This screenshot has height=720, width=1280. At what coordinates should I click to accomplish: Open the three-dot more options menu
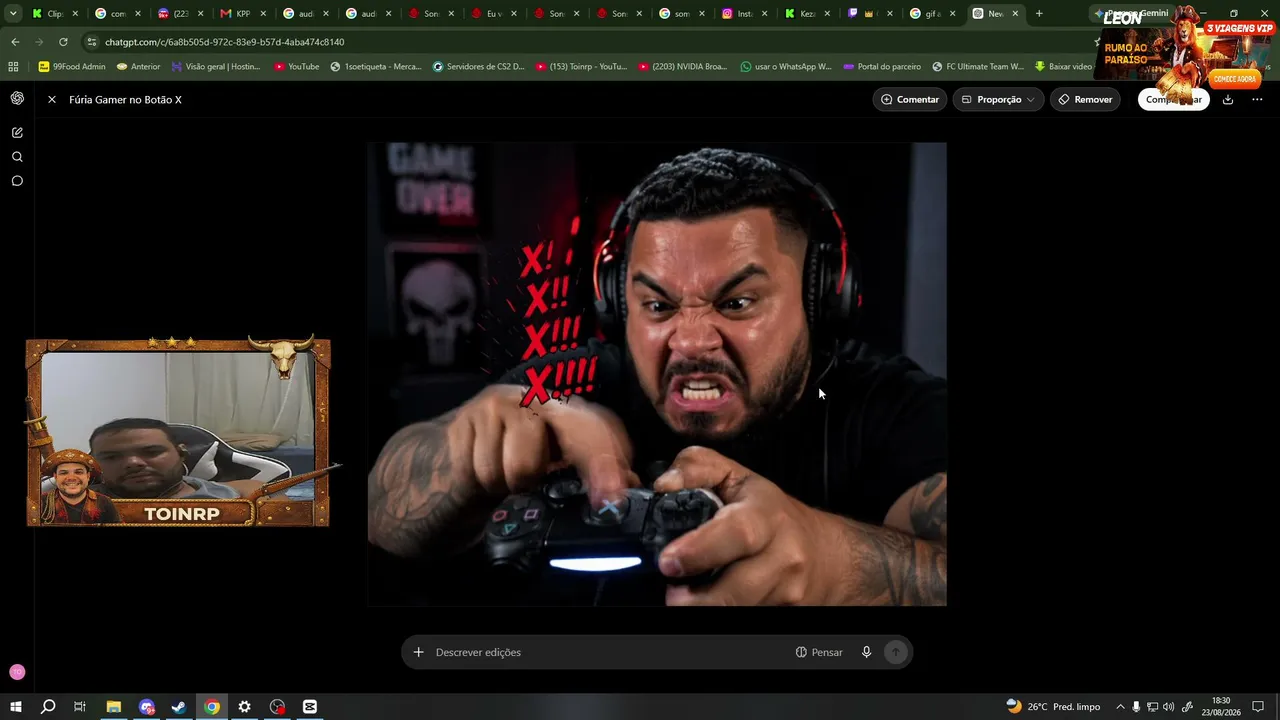[x=1257, y=99]
